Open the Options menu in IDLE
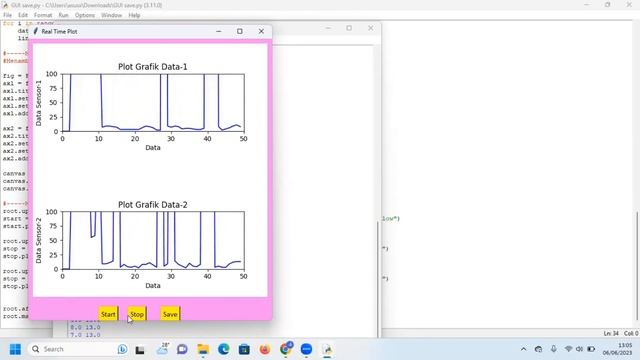The height and width of the screenshot is (360, 640). [85, 15]
